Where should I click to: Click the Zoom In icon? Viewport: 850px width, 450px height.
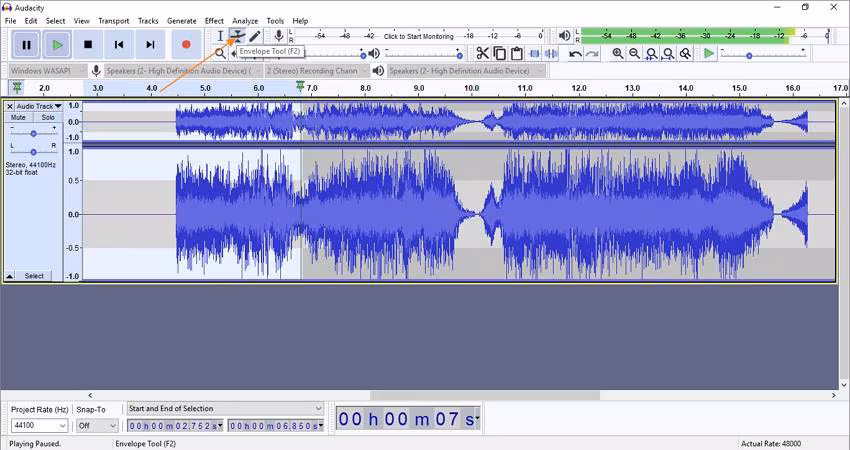617,53
